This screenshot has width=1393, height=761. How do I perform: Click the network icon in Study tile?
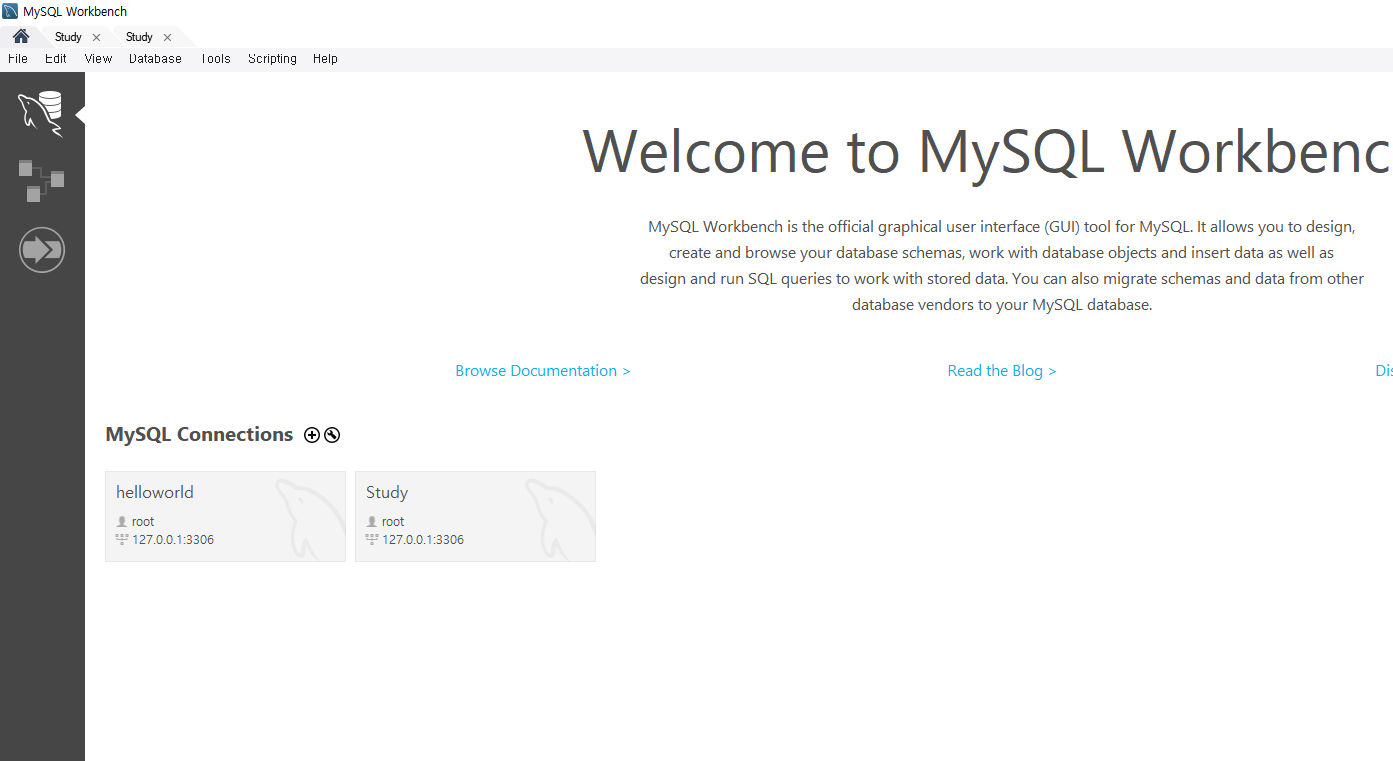372,540
